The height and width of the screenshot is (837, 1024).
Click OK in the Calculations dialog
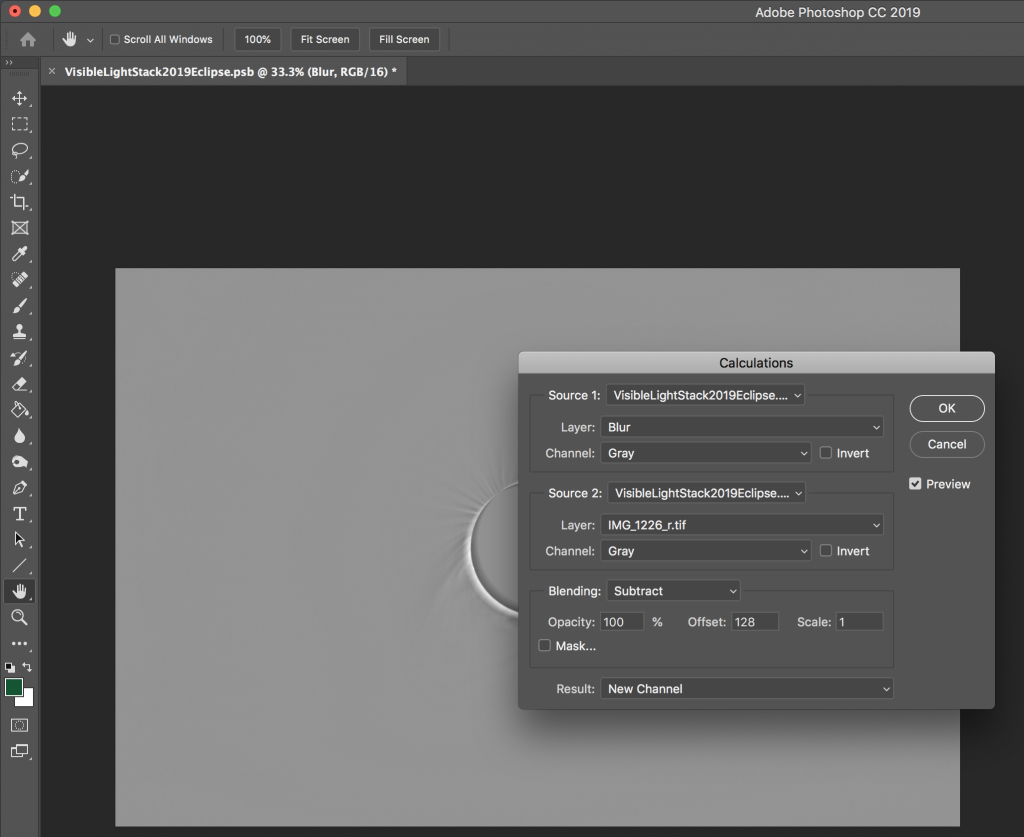[x=946, y=408]
